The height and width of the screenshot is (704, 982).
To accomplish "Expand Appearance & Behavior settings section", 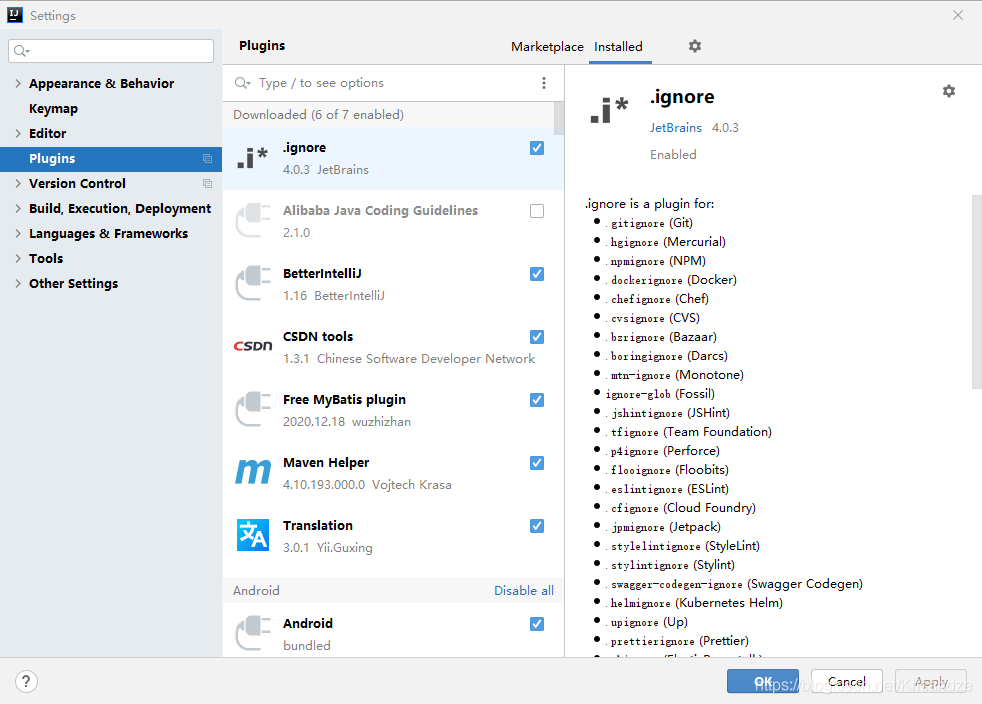I will [18, 84].
